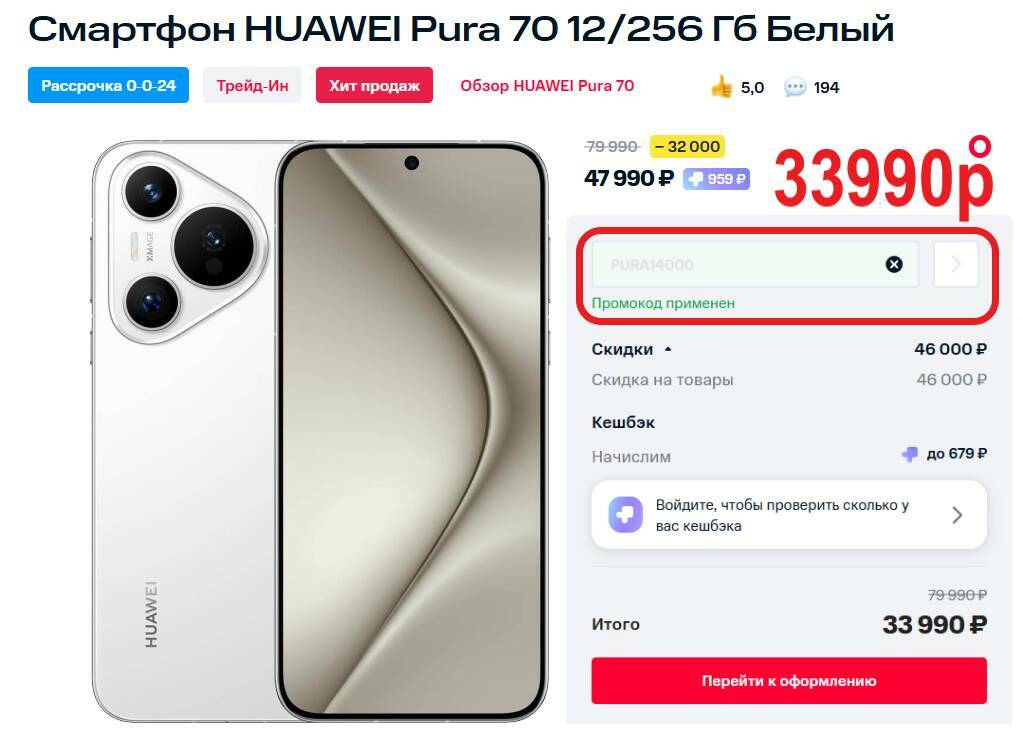Click the cashback 959 ₽ bonus badge

click(716, 179)
